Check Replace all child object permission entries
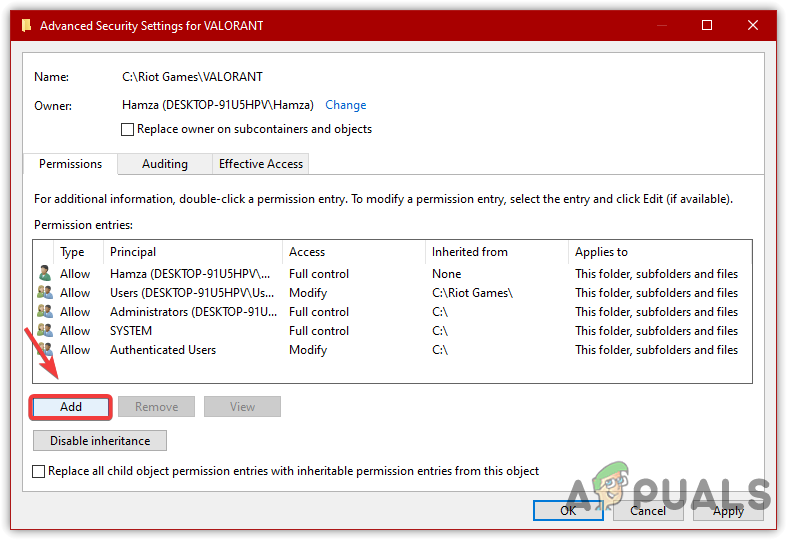Screen dimensions: 787x540 38,471
